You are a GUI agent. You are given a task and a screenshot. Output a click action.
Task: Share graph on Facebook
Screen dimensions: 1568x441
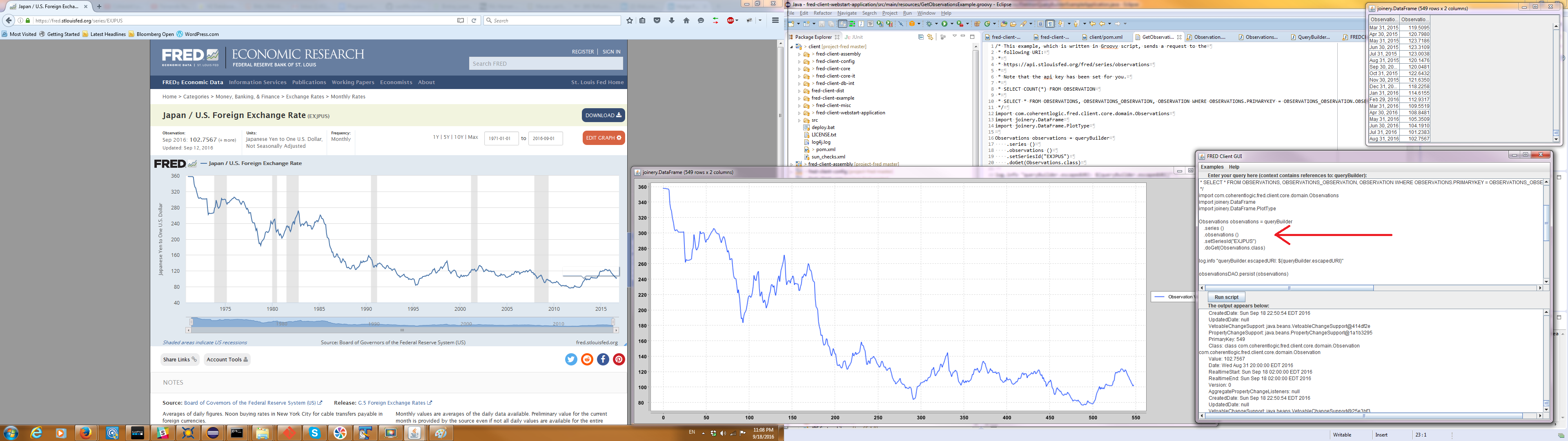tap(603, 359)
